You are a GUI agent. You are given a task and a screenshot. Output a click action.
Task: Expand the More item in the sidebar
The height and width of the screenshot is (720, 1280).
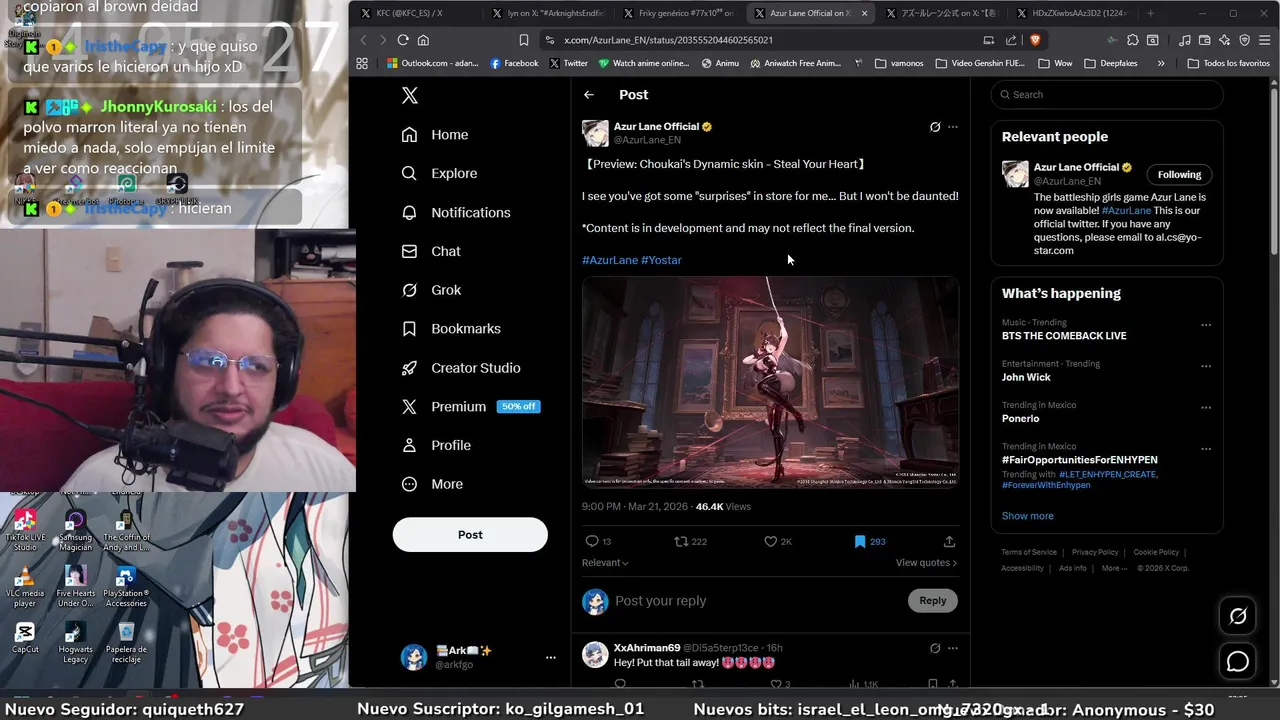pos(433,484)
